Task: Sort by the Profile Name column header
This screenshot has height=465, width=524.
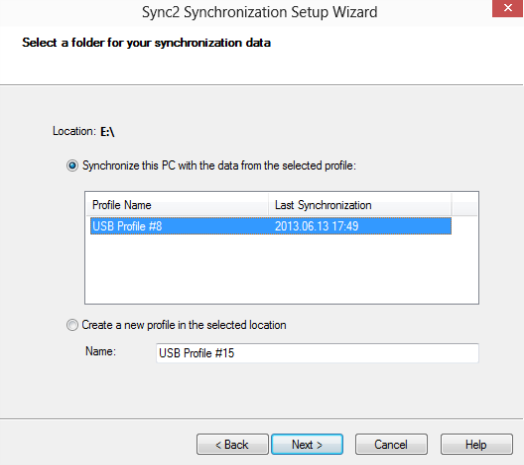Action: [177, 205]
